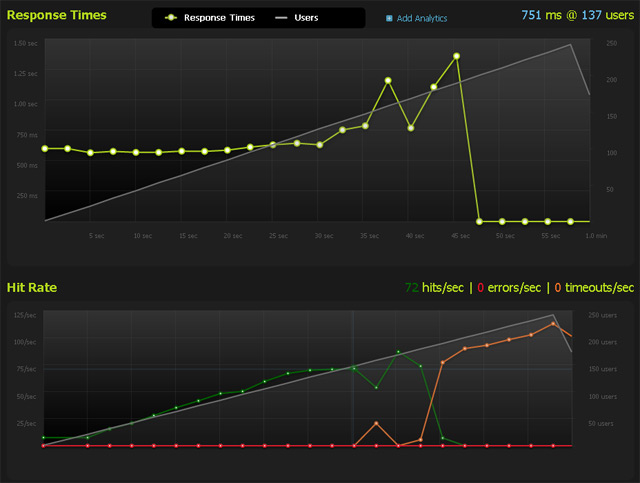Click the Users line peak in Response Times chart
Image resolution: width=640 pixels, height=483 pixels.
[570, 44]
